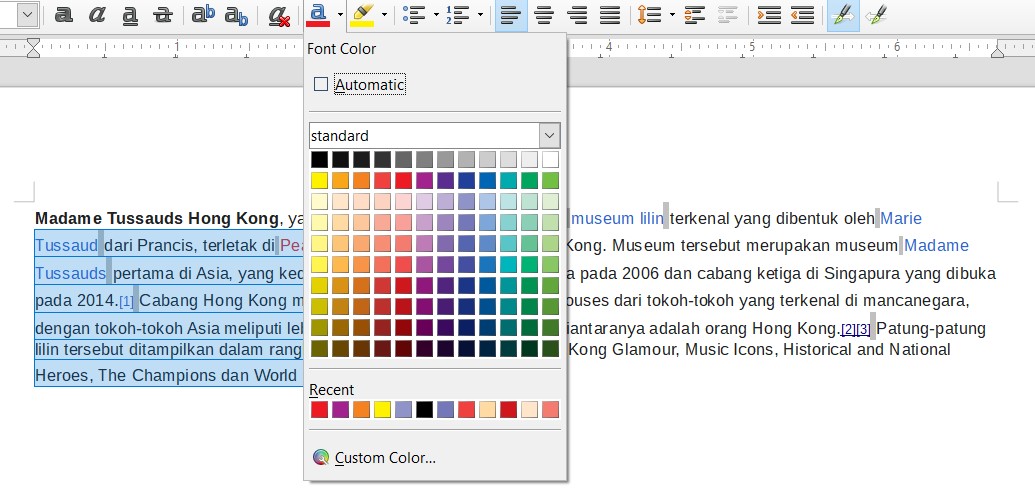1035x492 pixels.
Task: Click the left indent marker on the ruler
Action: point(33,48)
